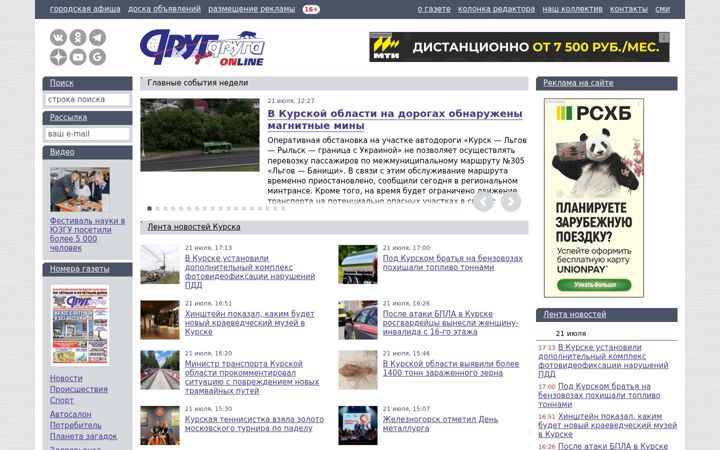The width and height of the screenshot is (720, 450).
Task: Open article about братья на бензовозах
Action: (453, 263)
